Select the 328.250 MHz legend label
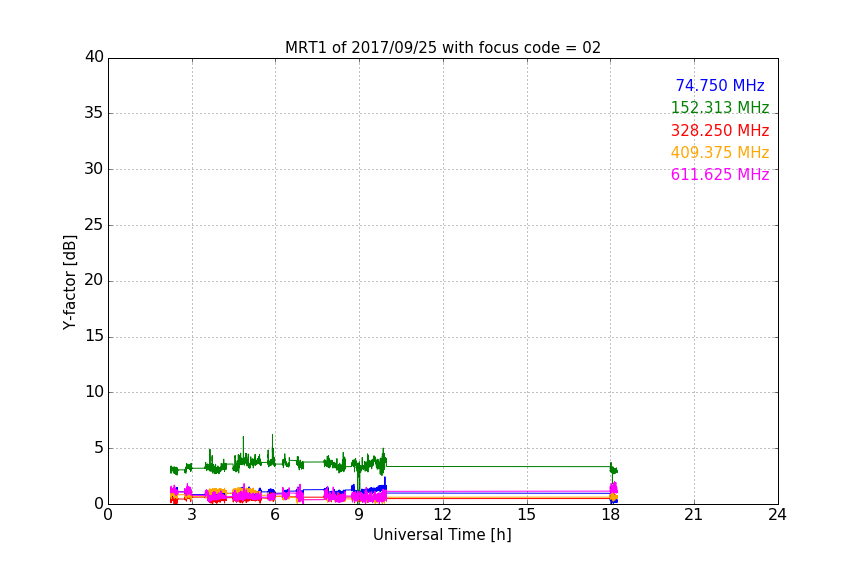The image size is (864, 576). coord(720,131)
